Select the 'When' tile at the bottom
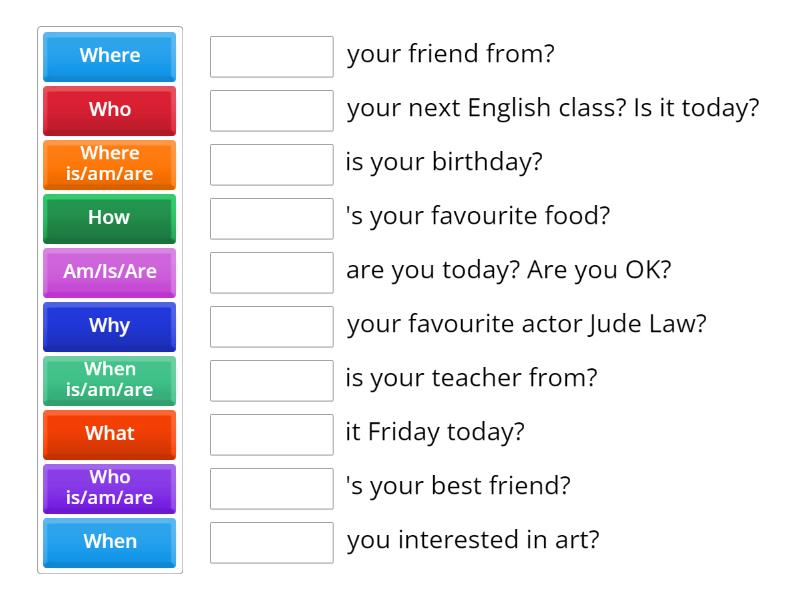The height and width of the screenshot is (600, 800). (108, 542)
